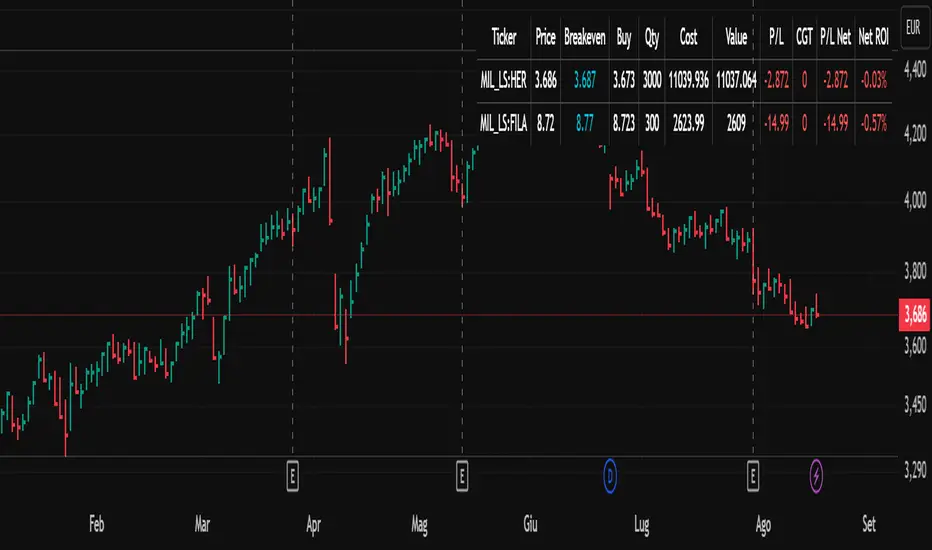Click the 4,400 price scale label
The image size is (932, 550).
tap(915, 70)
